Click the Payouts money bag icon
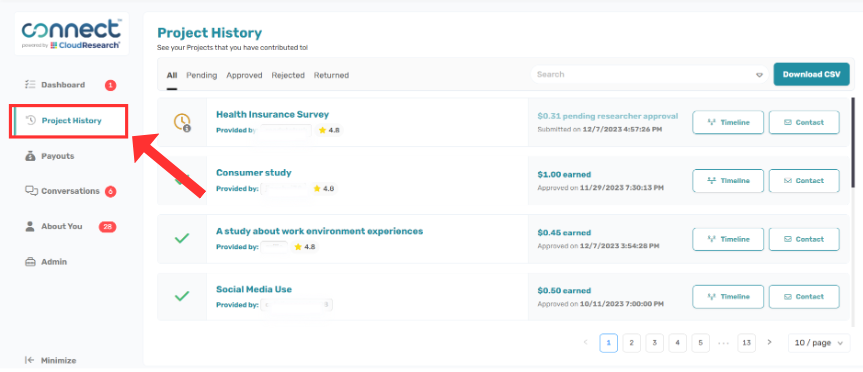Screen dimensions: 863x372 click(x=30, y=156)
